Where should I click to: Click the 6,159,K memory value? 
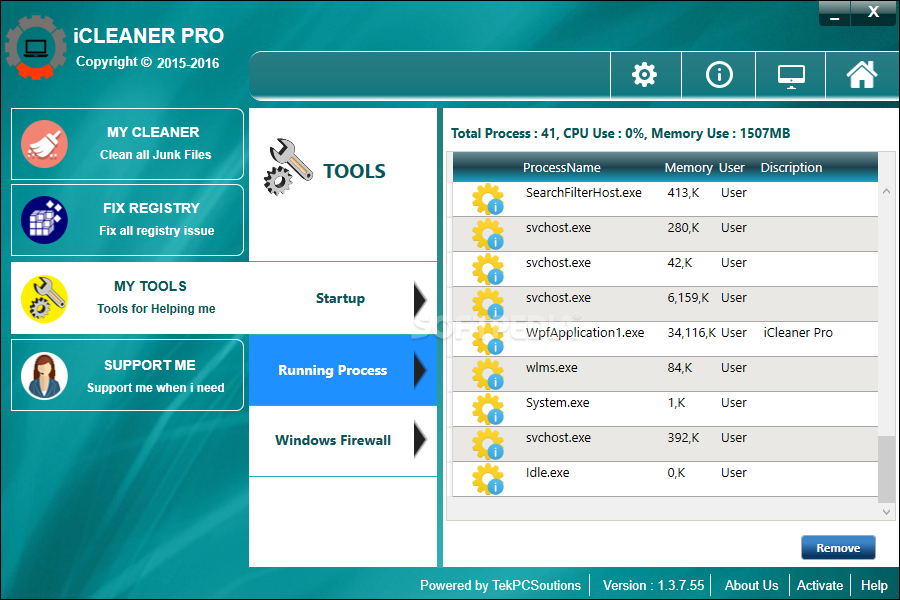(688, 298)
